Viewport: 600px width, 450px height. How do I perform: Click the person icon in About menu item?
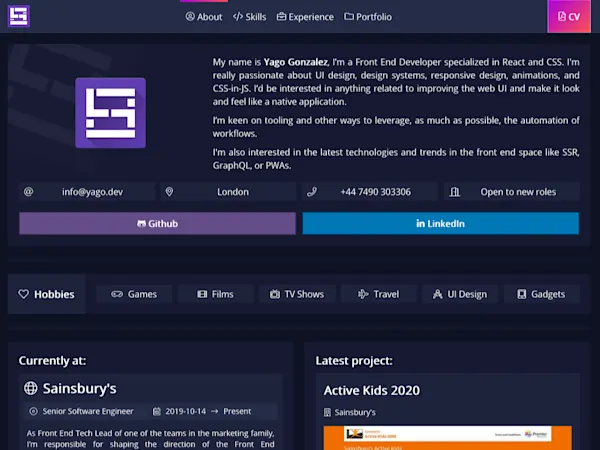coord(190,16)
